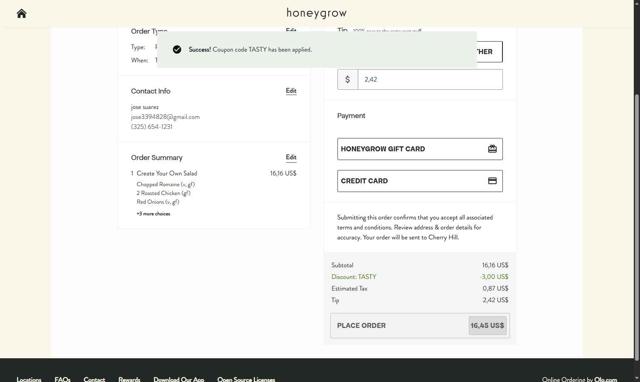Click the dollar sign tip prefix
Image resolution: width=640 pixels, height=382 pixels.
347,79
